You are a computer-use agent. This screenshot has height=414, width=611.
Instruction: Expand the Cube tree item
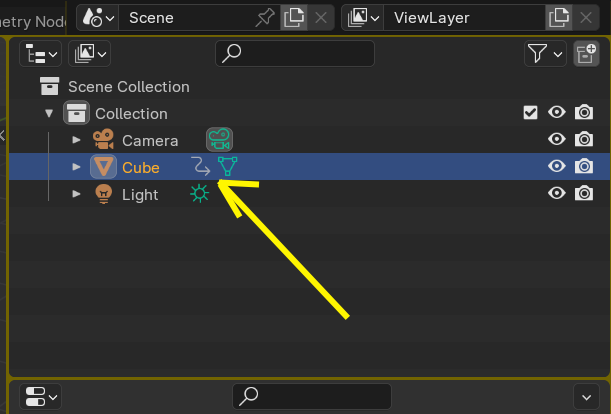[x=76, y=167]
